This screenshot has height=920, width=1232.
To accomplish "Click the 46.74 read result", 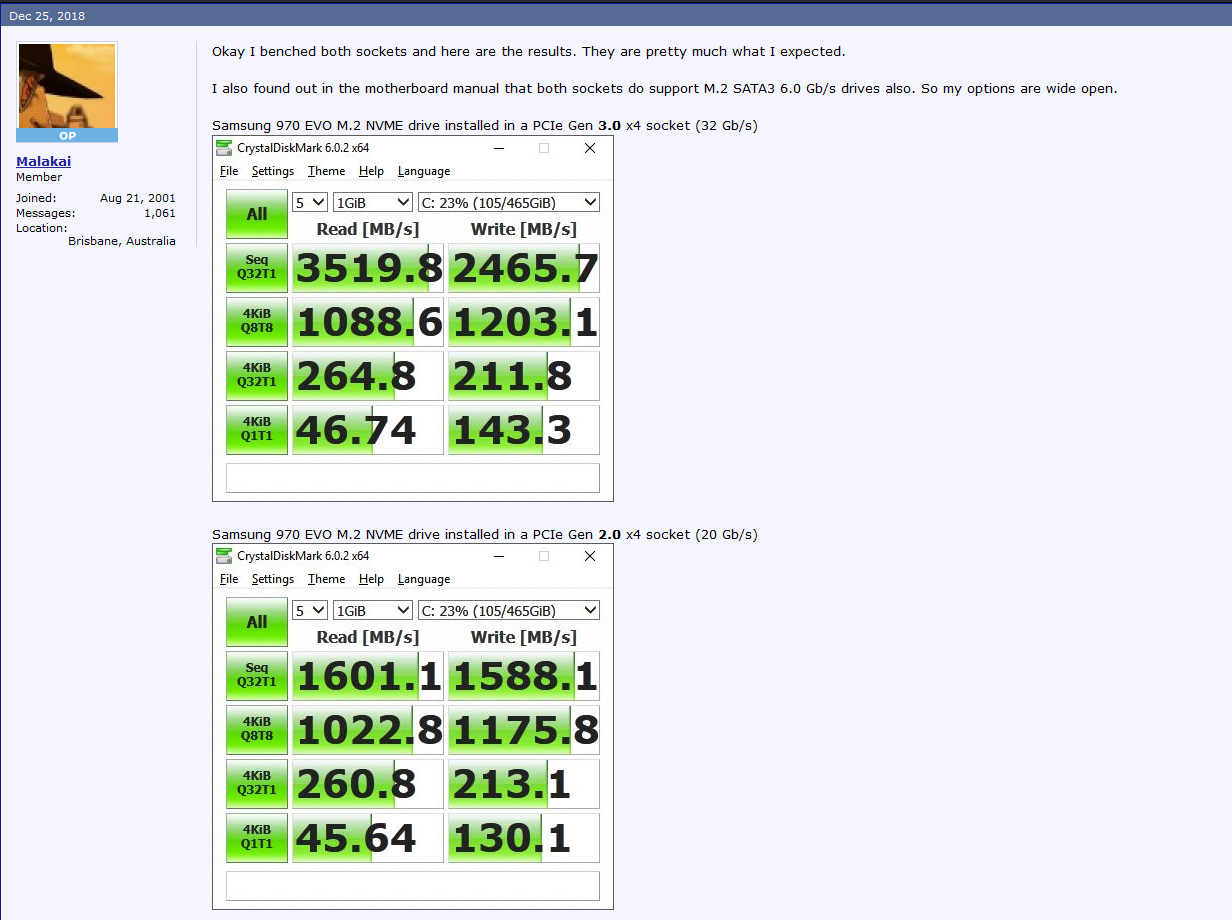I will click(368, 430).
